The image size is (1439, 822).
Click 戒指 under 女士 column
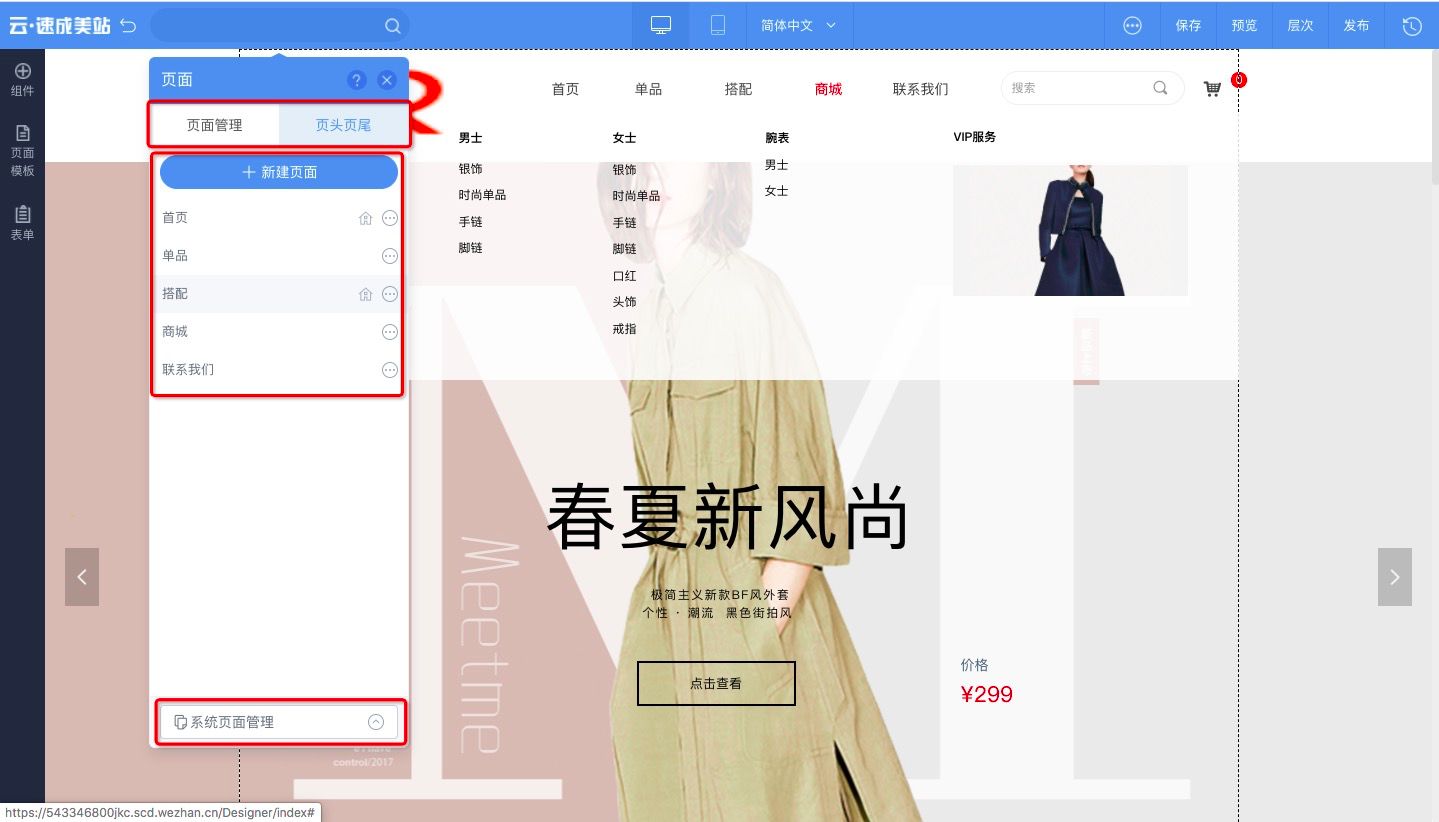click(x=624, y=329)
